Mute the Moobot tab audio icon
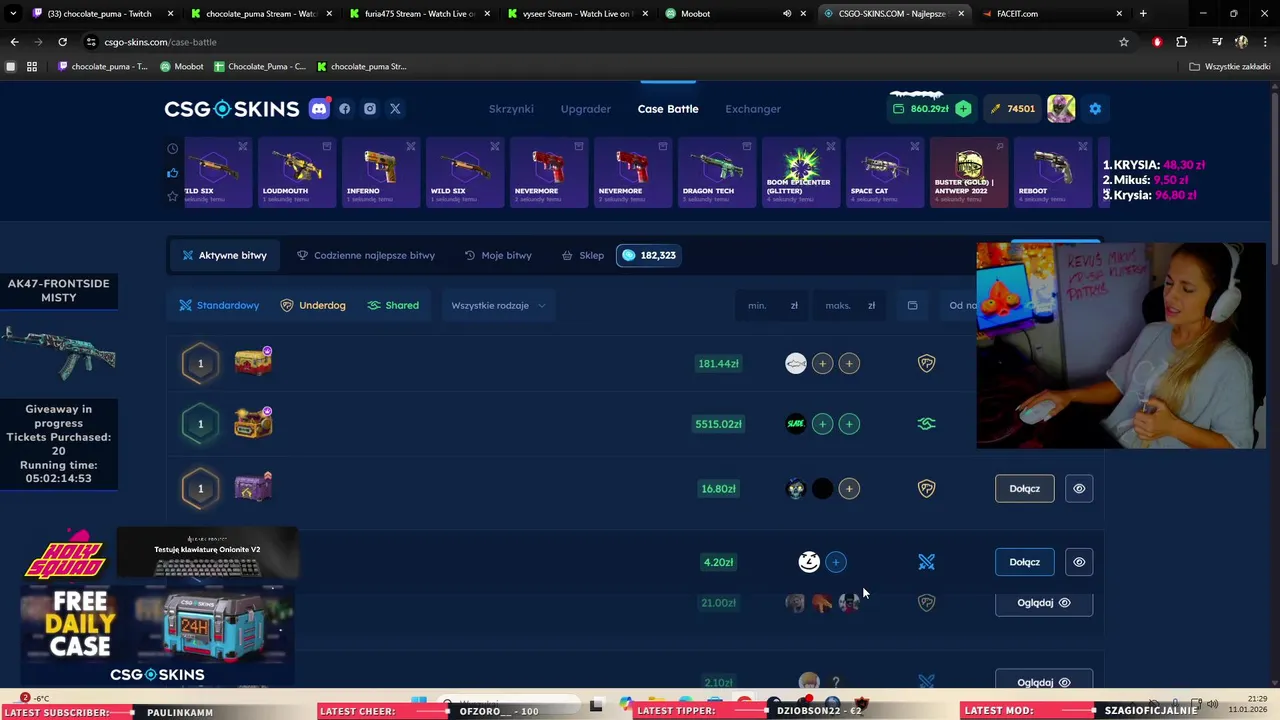 coord(787,14)
